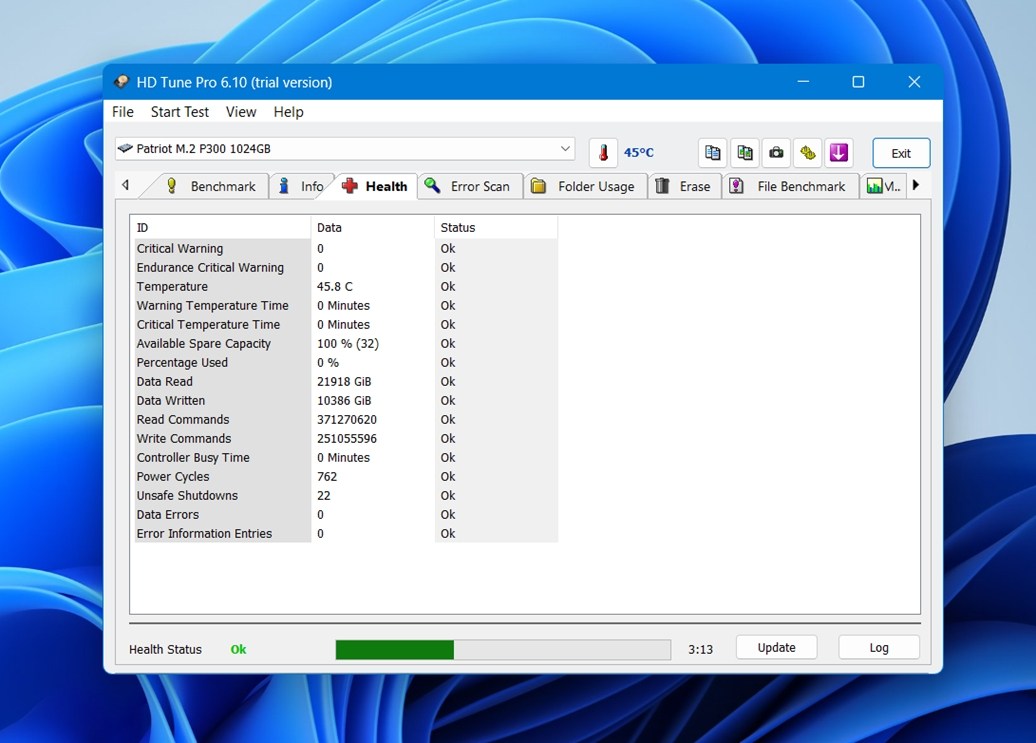Image resolution: width=1036 pixels, height=743 pixels.
Task: Click the copy screenshot to clipboard icon
Action: [744, 153]
